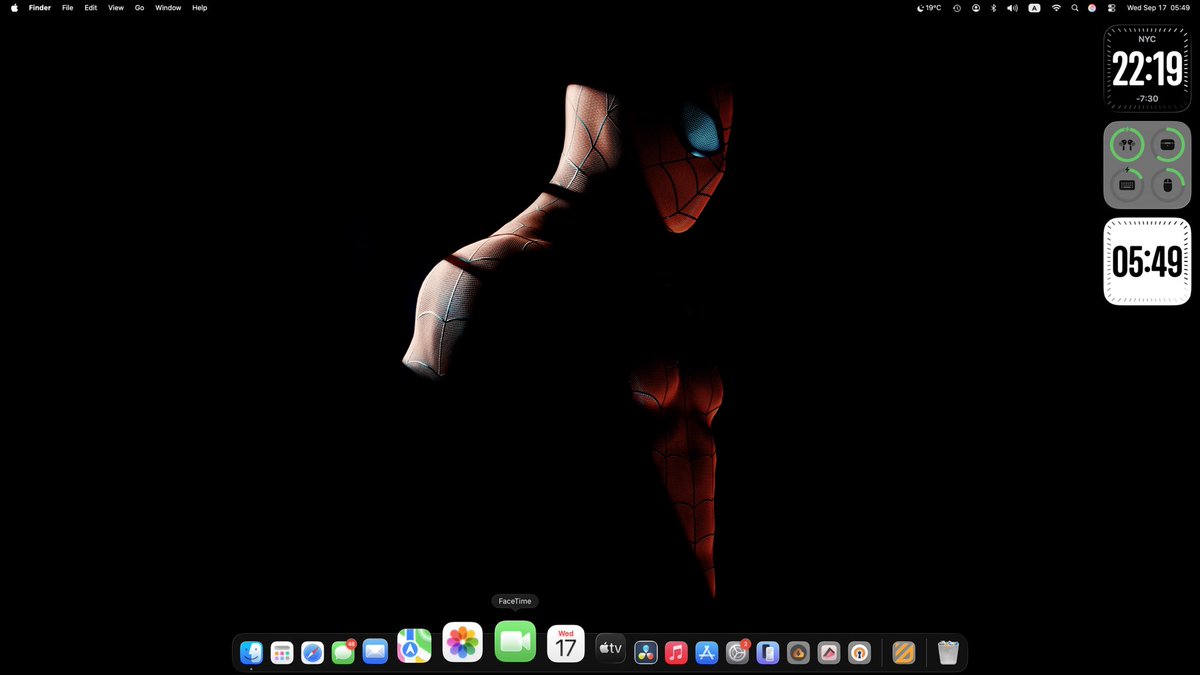
Task: Open the Trash in the Dock
Action: click(x=948, y=653)
